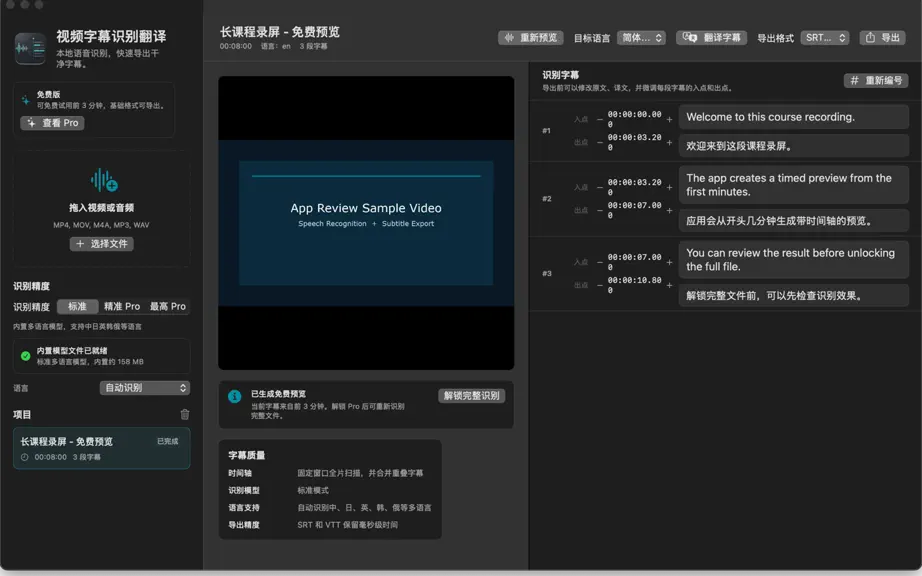Click 识别字幕 panel heading

tap(560, 75)
